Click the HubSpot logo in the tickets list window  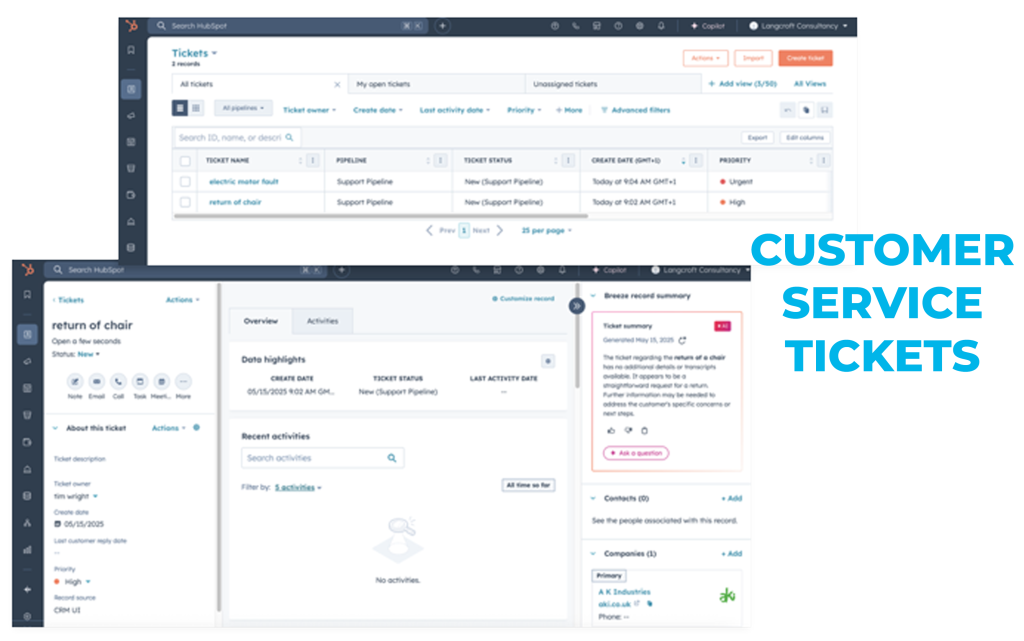click(x=132, y=26)
